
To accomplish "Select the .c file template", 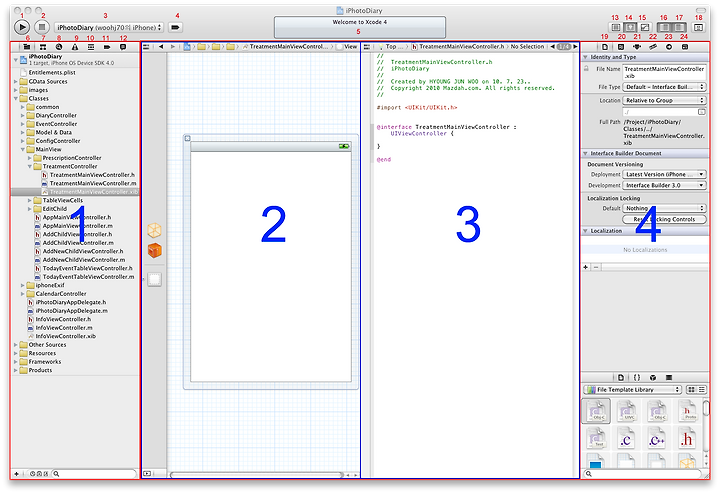I will [x=626, y=438].
